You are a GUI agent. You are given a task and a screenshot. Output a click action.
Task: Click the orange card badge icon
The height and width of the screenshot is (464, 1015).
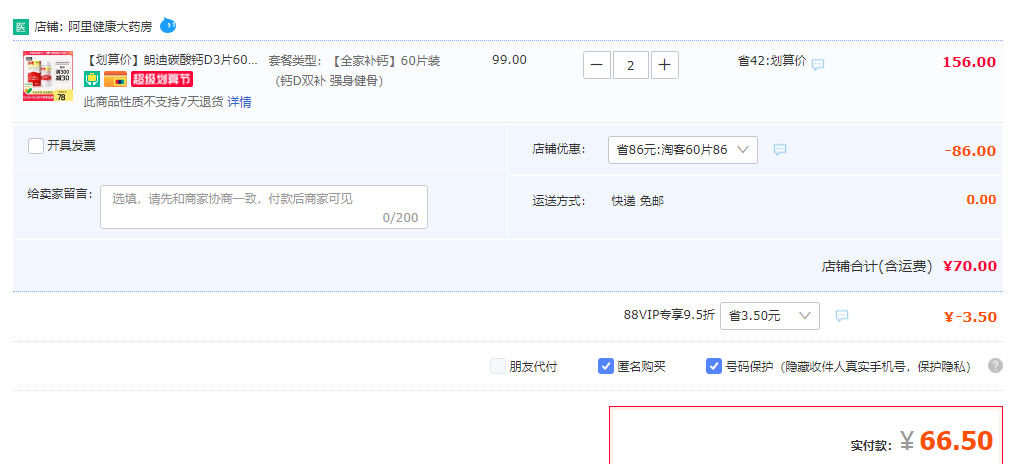click(x=115, y=79)
